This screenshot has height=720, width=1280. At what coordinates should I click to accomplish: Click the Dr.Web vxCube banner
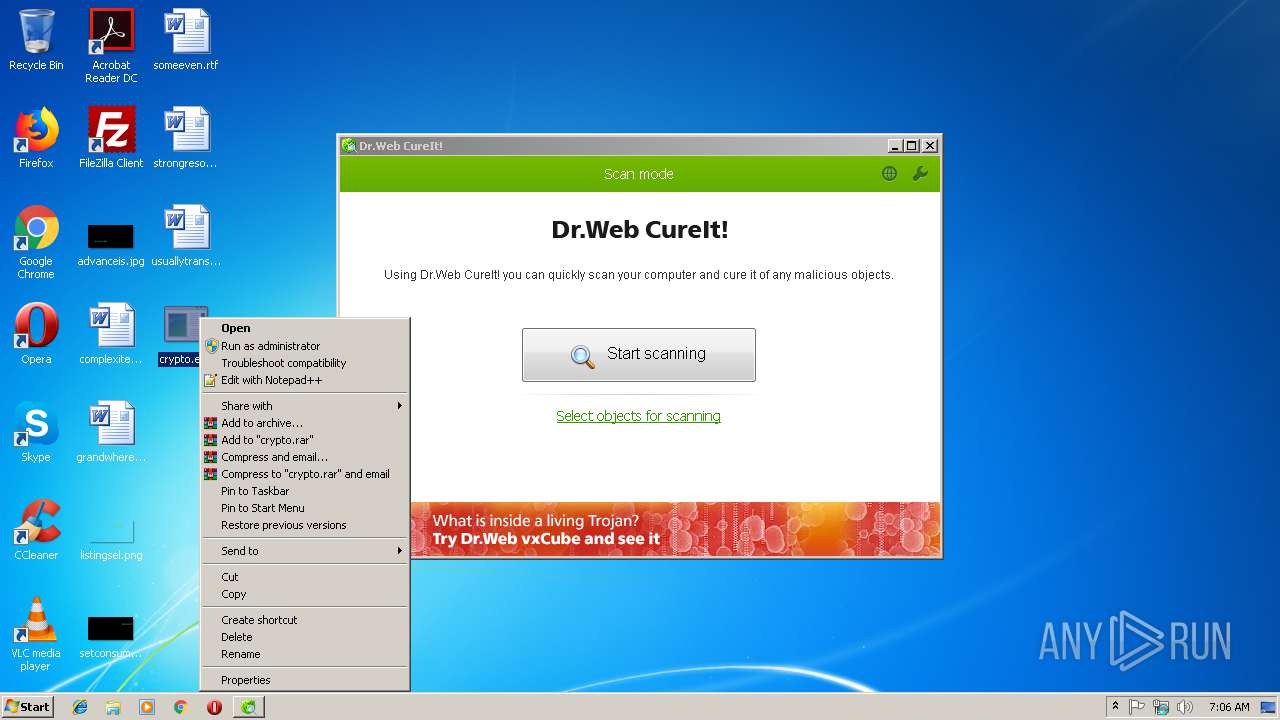coord(676,530)
